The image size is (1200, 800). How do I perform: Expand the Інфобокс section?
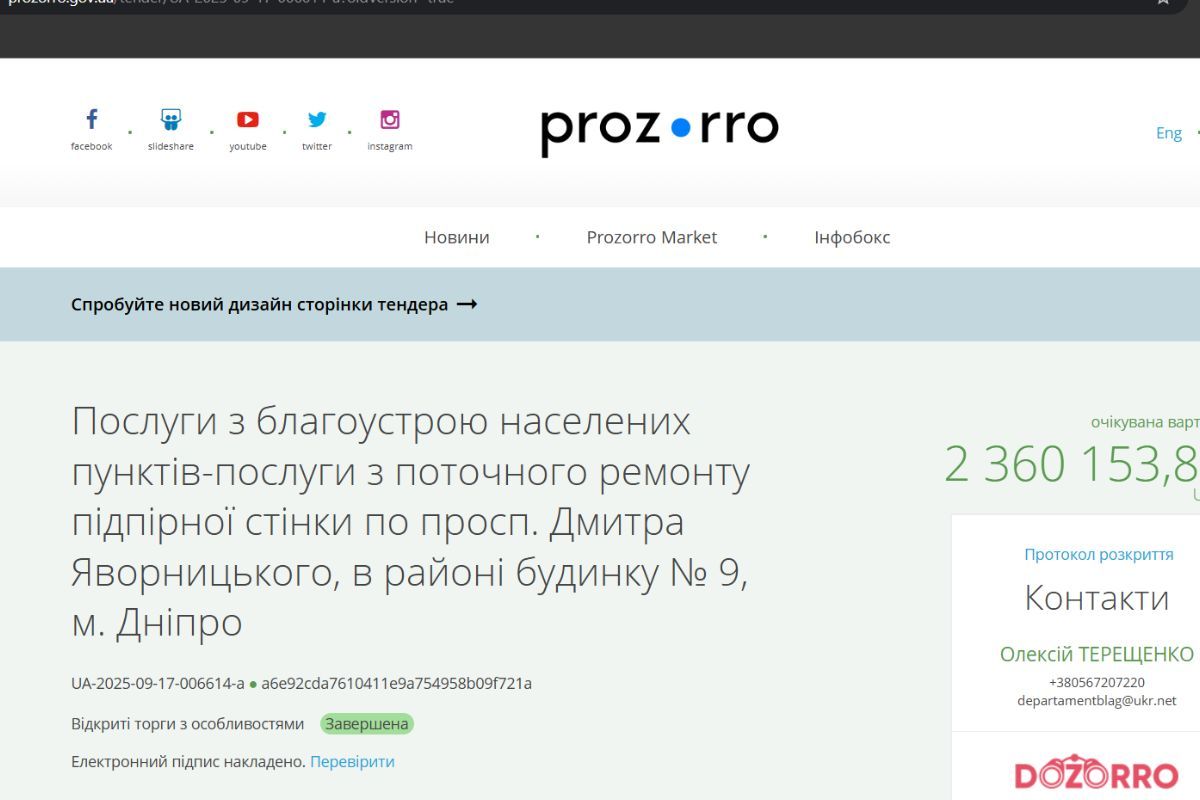pos(849,237)
